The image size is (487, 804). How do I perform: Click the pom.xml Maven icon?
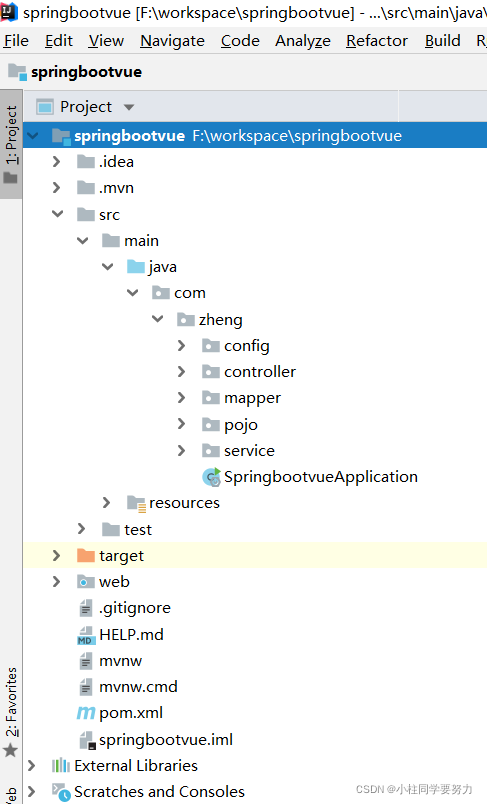(x=86, y=713)
